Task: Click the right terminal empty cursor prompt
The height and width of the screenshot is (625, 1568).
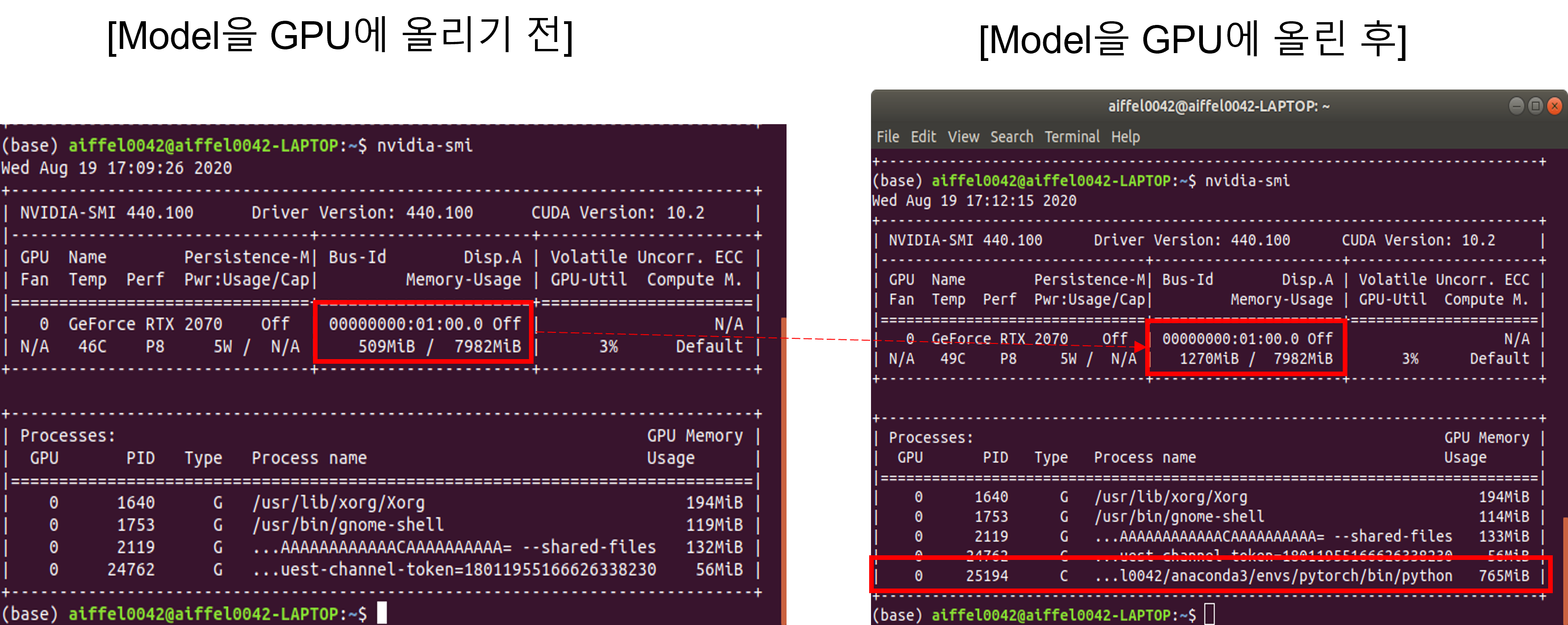Action: pyautogui.click(x=1209, y=613)
